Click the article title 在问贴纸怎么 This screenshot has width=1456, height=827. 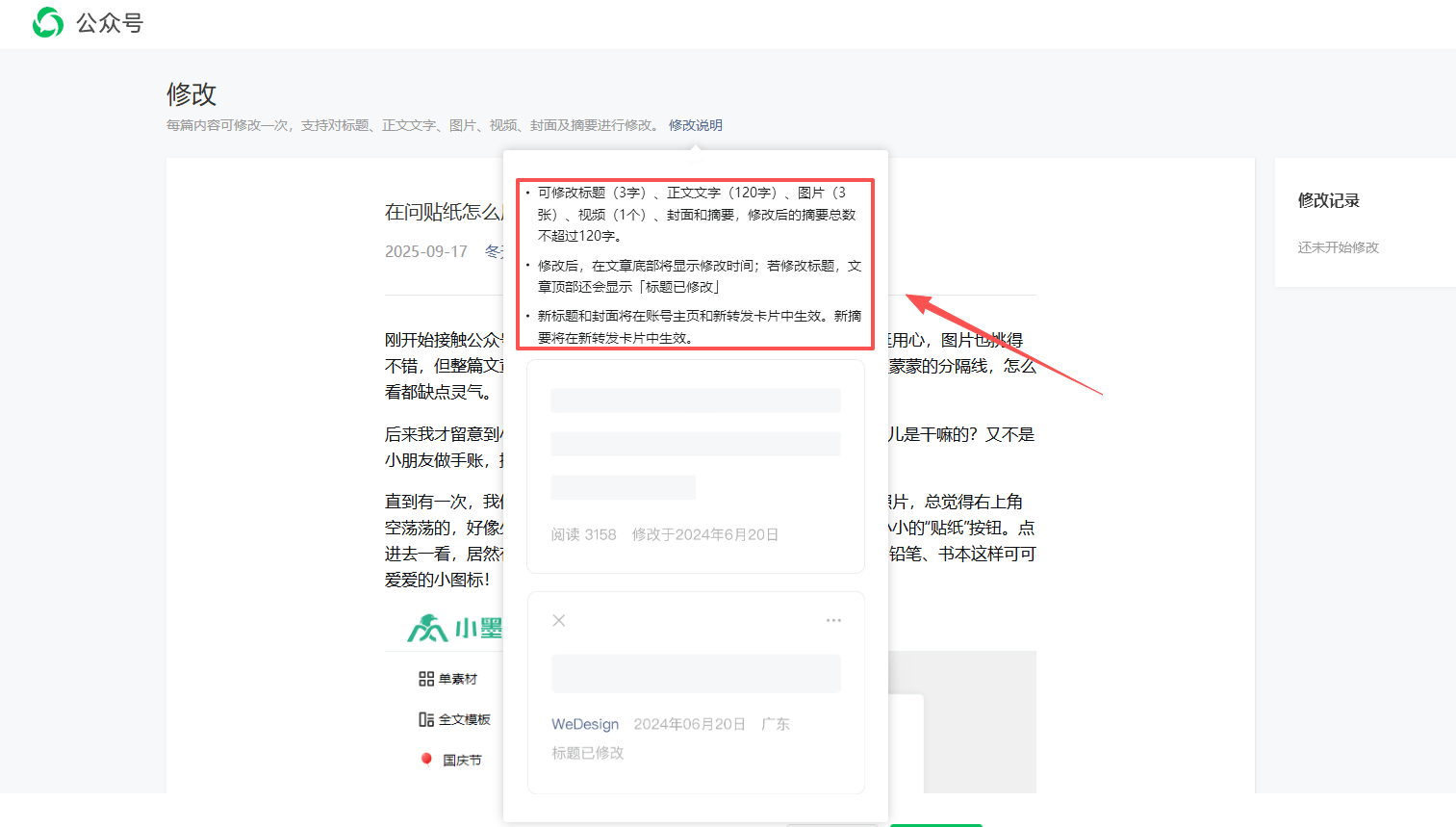[443, 212]
